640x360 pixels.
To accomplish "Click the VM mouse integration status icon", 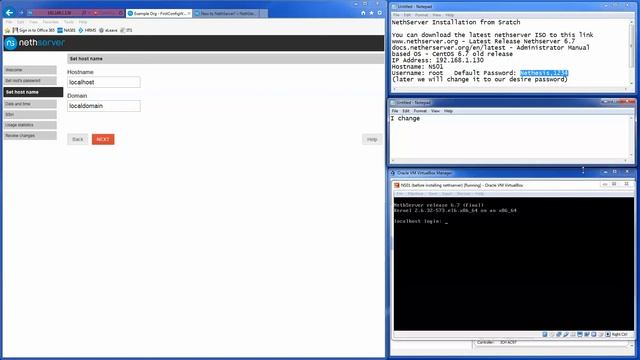I will [x=600, y=335].
